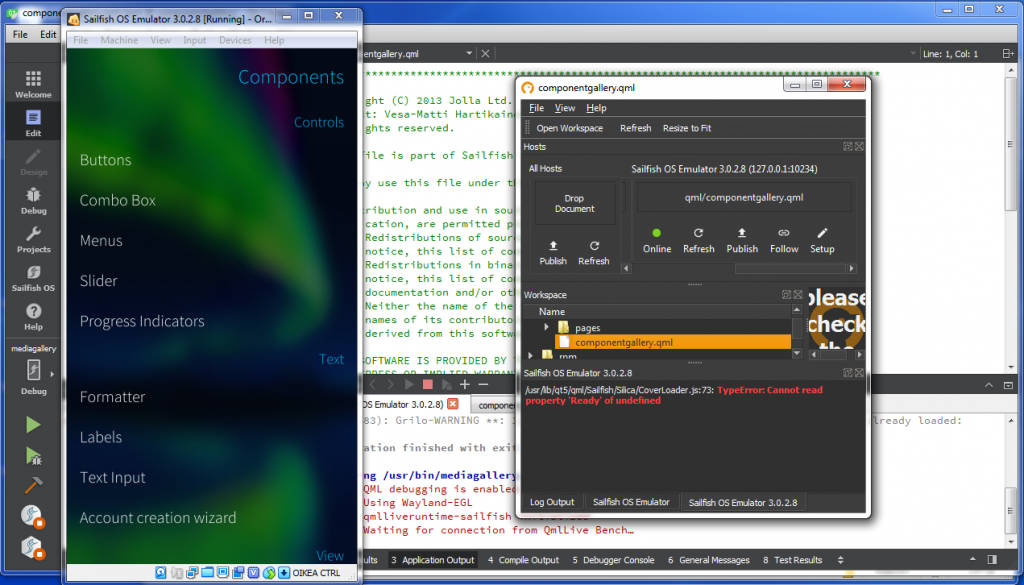Close the Workspace panel

point(797,295)
